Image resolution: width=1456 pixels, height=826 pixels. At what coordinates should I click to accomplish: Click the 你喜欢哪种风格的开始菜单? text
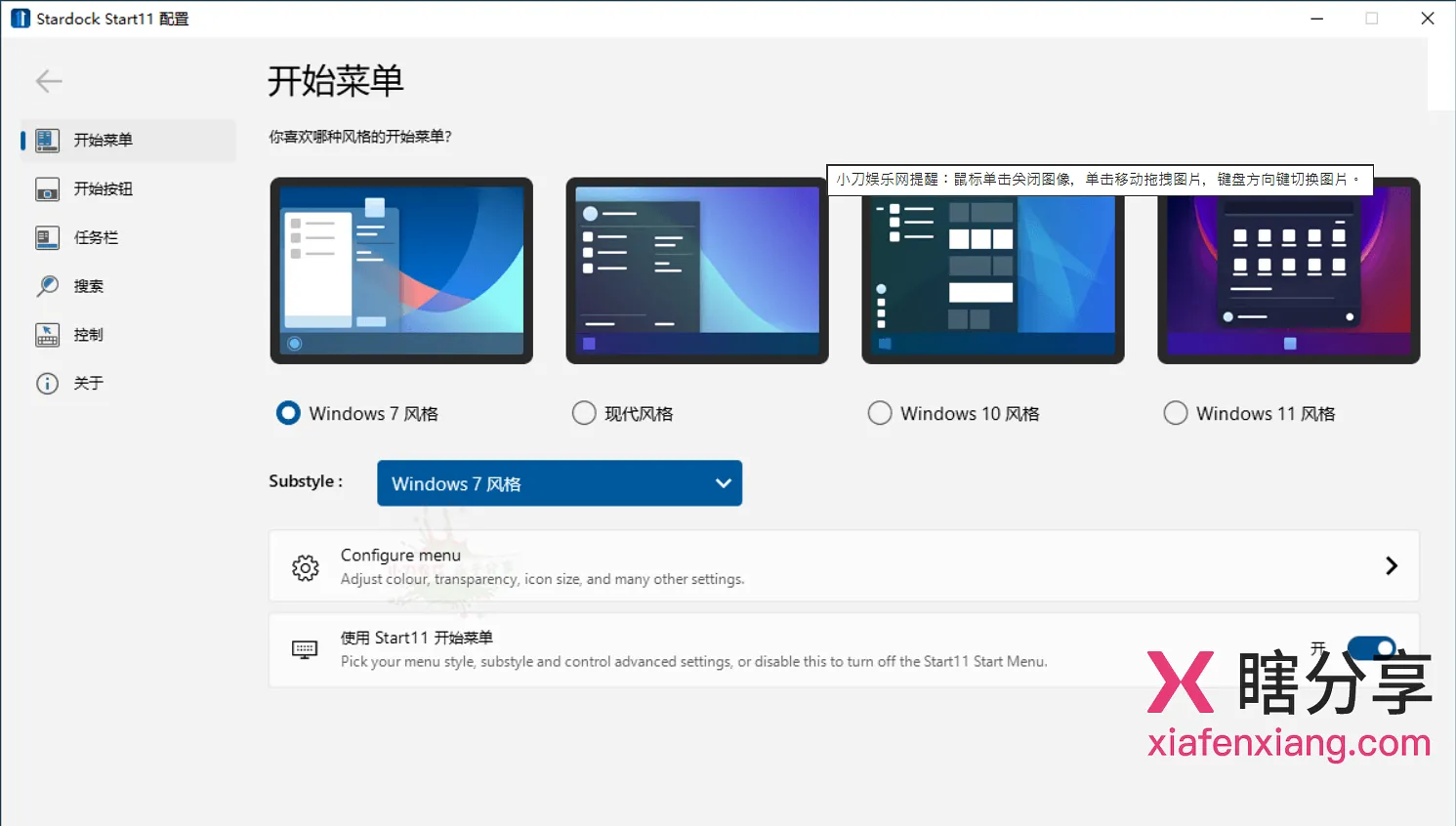point(360,137)
